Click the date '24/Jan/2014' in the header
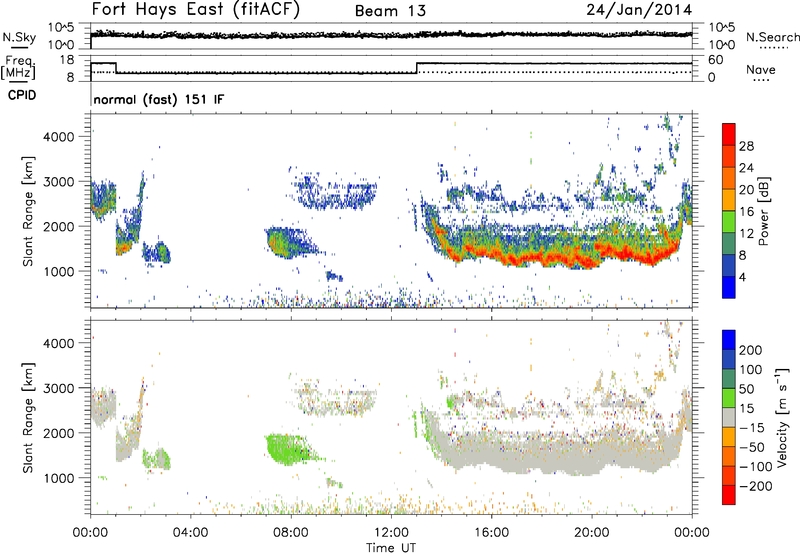Viewport: 800px width, 554px height. tap(639, 10)
